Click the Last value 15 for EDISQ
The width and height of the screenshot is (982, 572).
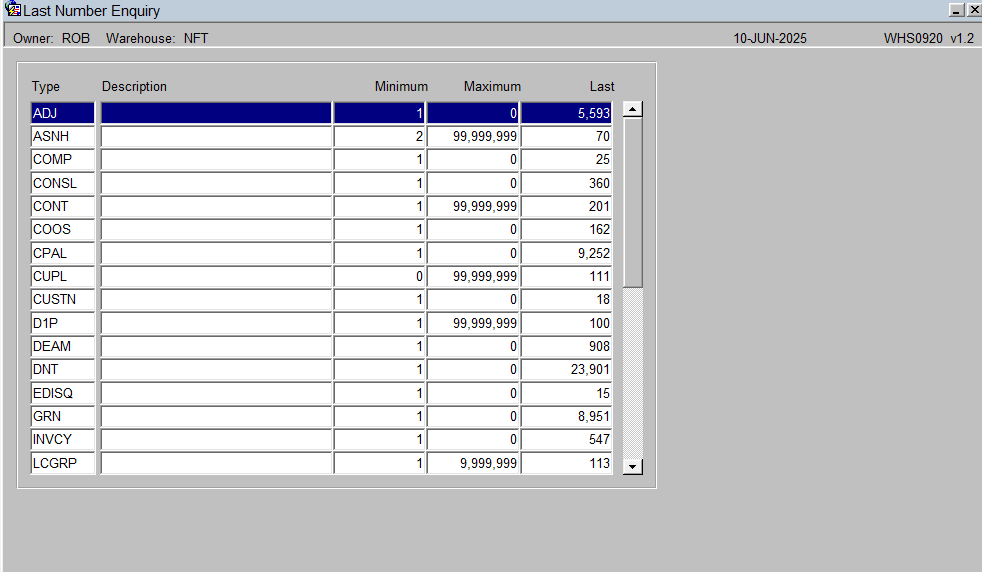pos(567,394)
